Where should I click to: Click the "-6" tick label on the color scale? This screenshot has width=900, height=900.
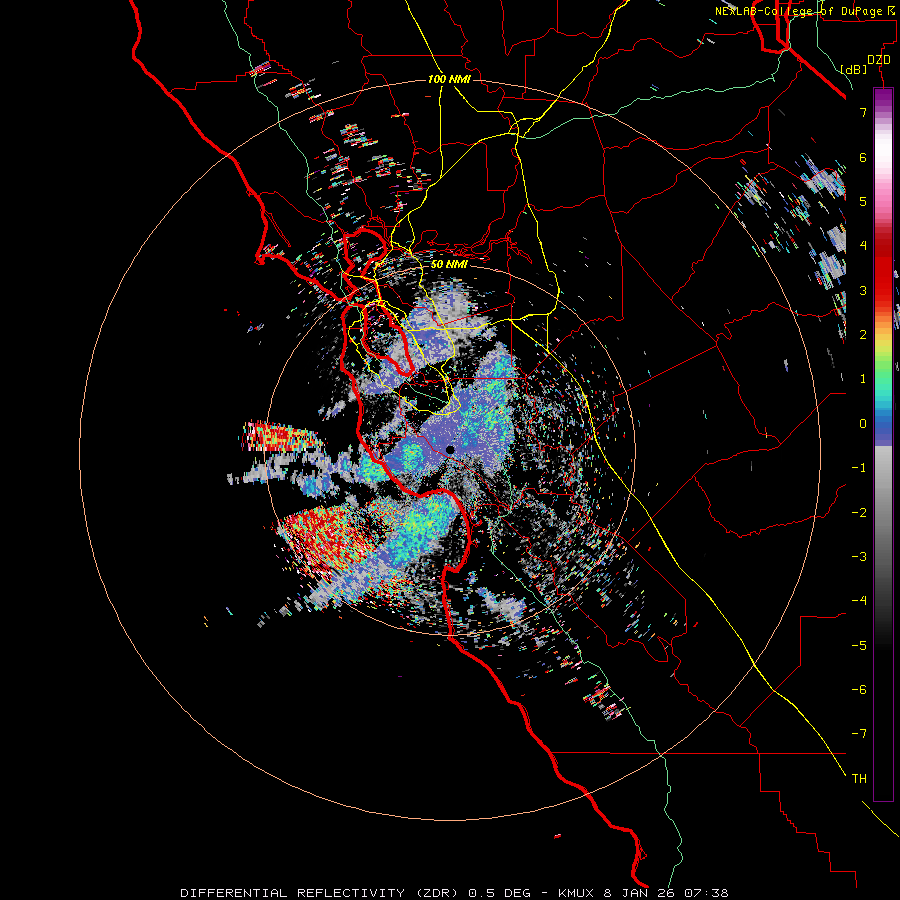[859, 690]
